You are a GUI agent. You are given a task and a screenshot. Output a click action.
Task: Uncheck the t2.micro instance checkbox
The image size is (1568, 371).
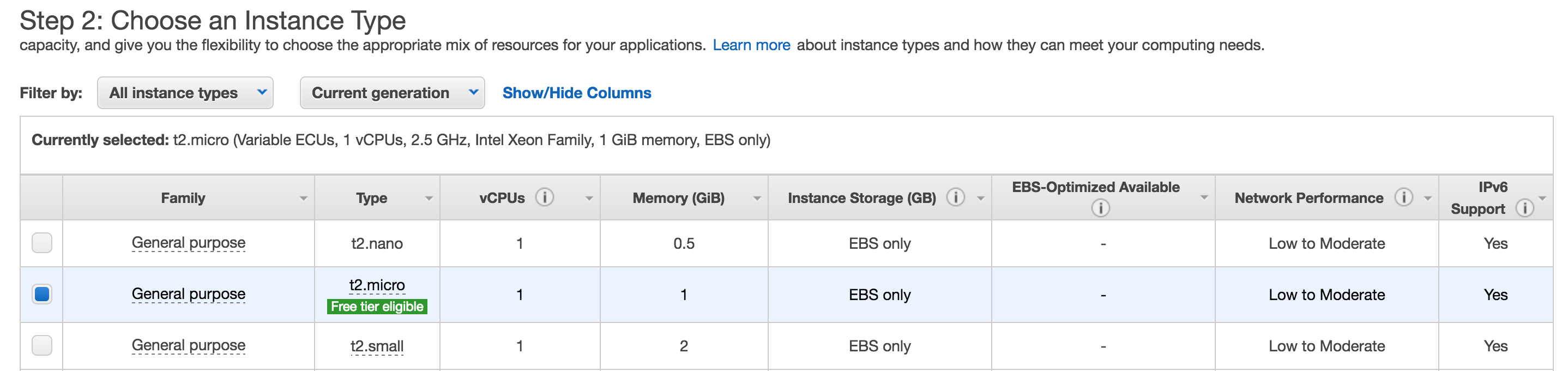42,294
